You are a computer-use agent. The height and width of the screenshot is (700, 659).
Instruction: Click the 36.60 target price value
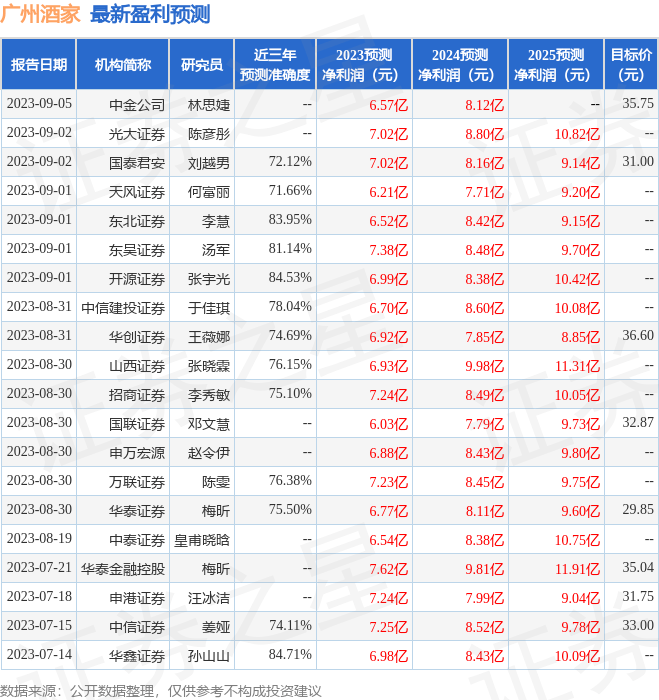click(x=638, y=336)
